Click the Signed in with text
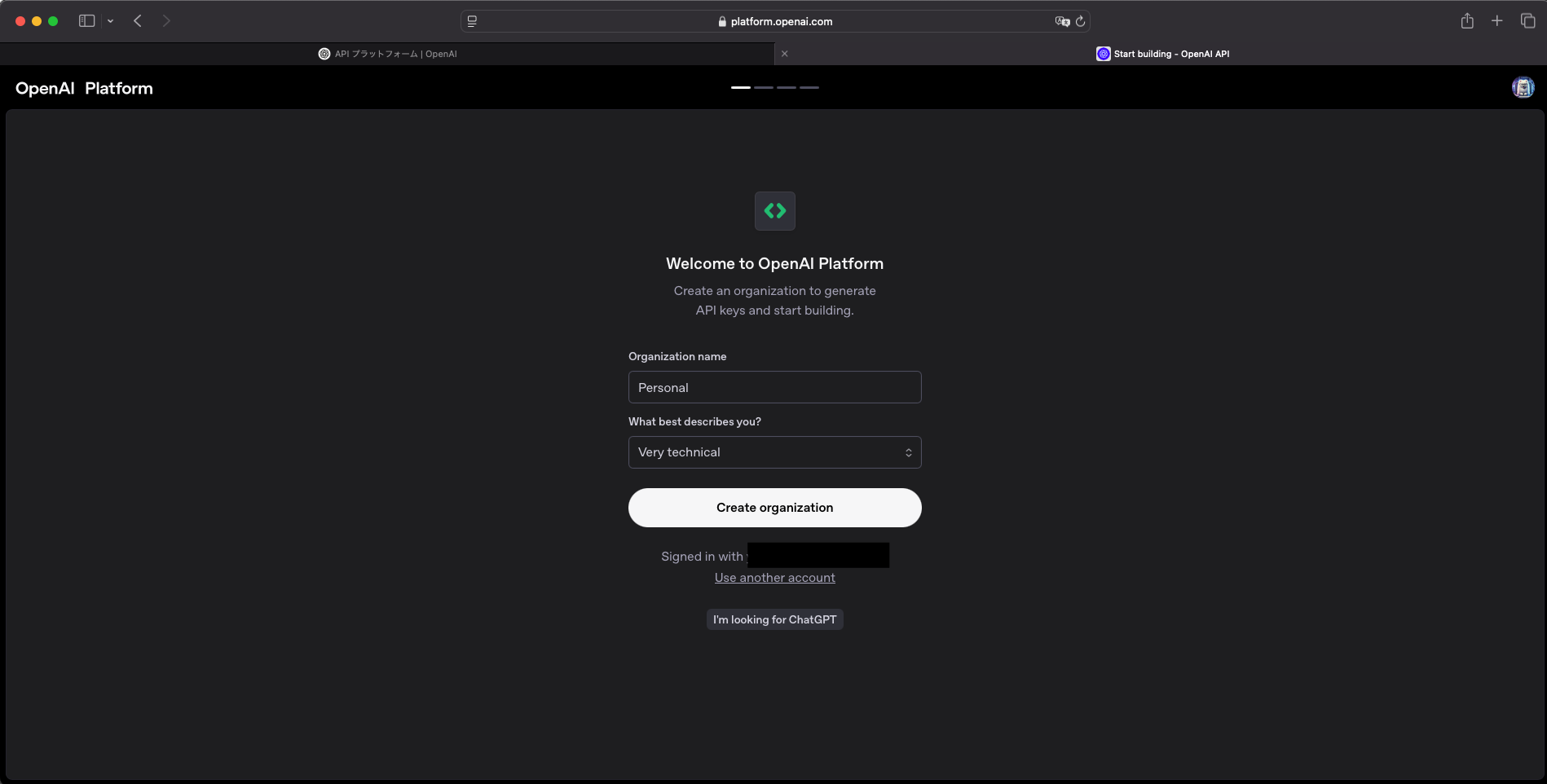The height and width of the screenshot is (784, 1547). click(x=702, y=557)
